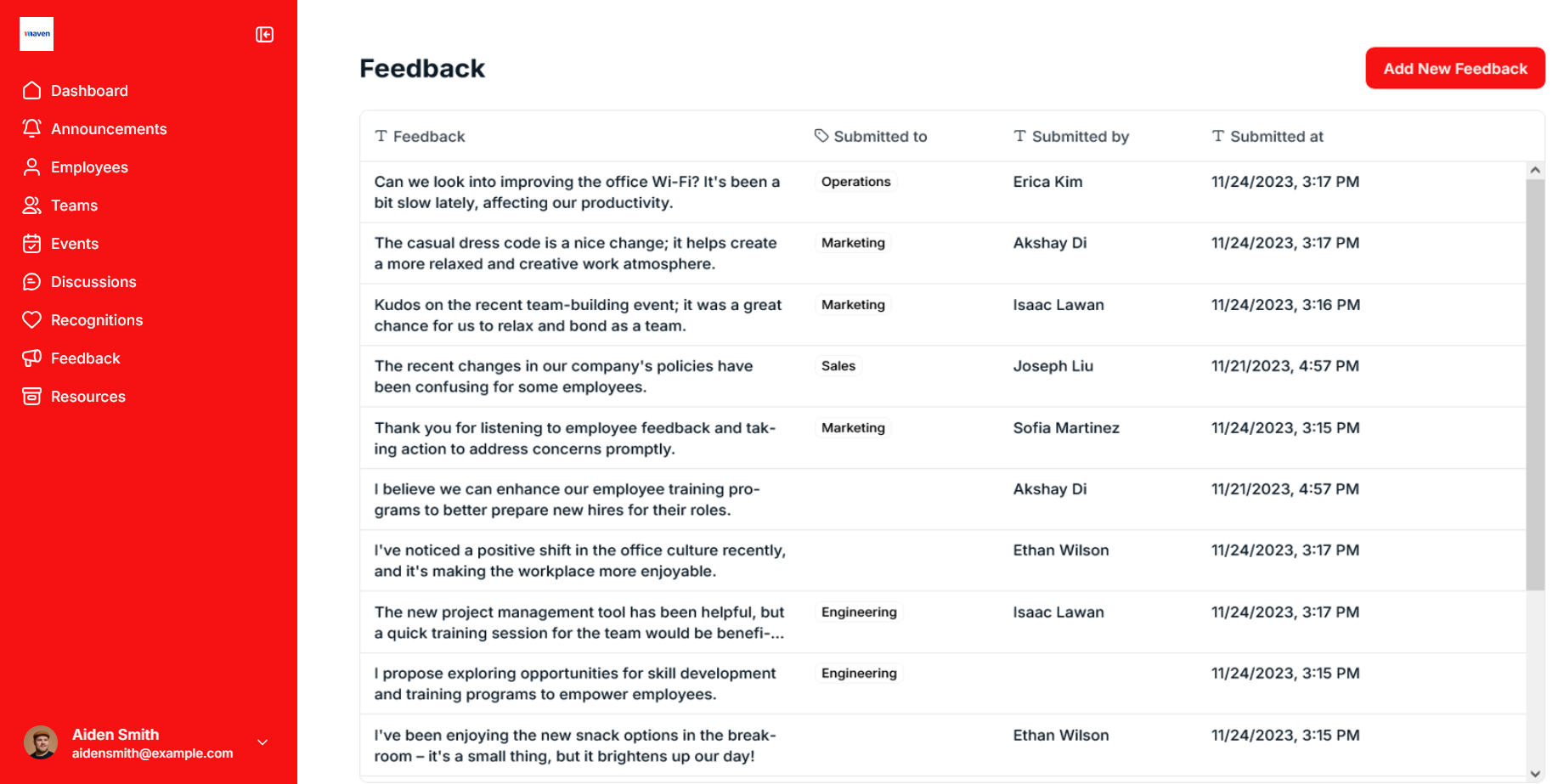
Task: Click the Add New Feedback button
Action: (x=1454, y=69)
